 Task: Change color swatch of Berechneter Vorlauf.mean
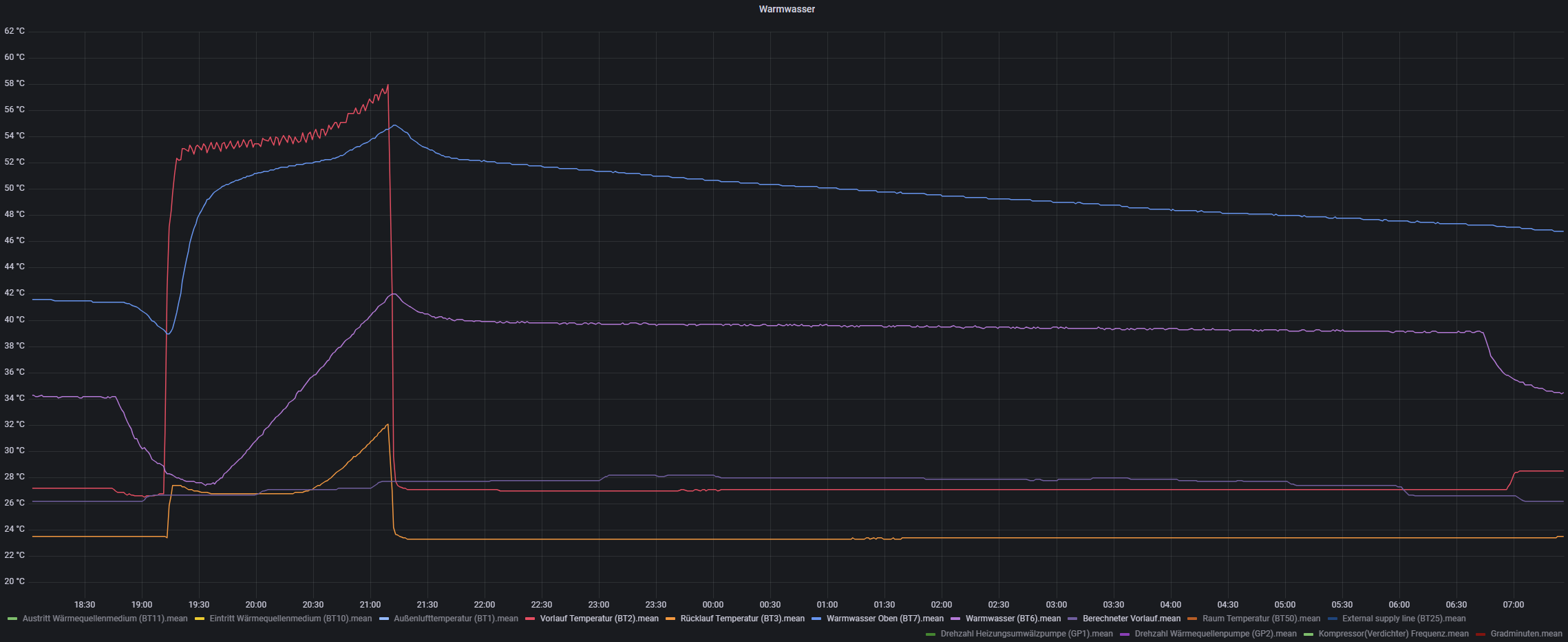pyautogui.click(x=1072, y=619)
